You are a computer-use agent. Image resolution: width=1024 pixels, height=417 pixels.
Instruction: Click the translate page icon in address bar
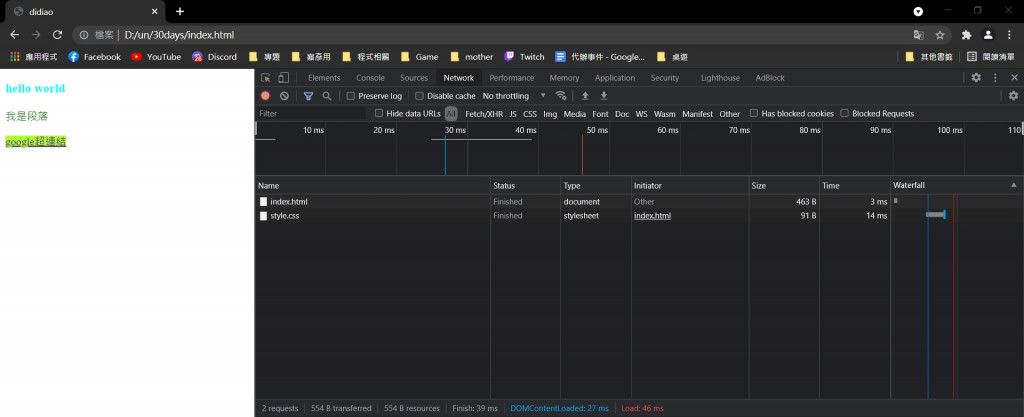coord(918,35)
